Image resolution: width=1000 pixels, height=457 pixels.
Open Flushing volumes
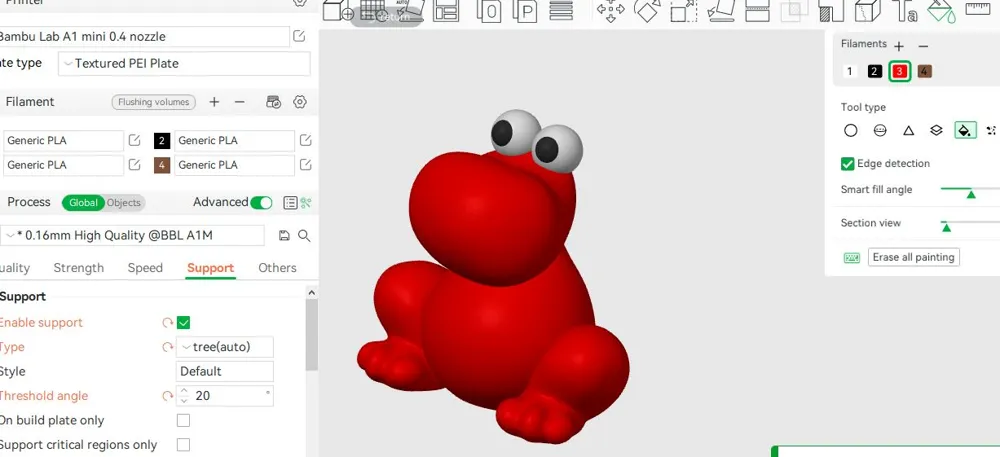click(x=153, y=102)
